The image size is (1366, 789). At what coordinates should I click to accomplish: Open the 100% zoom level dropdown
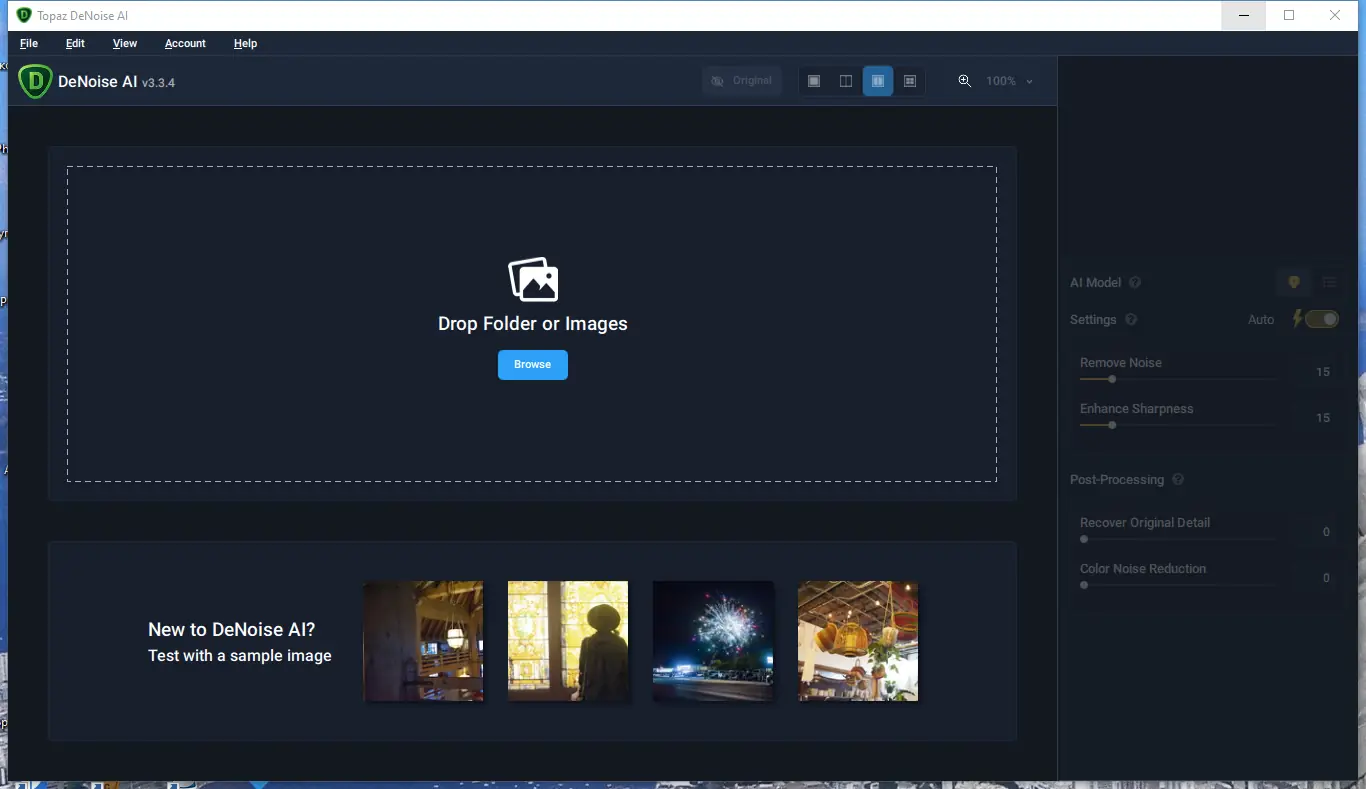[x=1009, y=81]
